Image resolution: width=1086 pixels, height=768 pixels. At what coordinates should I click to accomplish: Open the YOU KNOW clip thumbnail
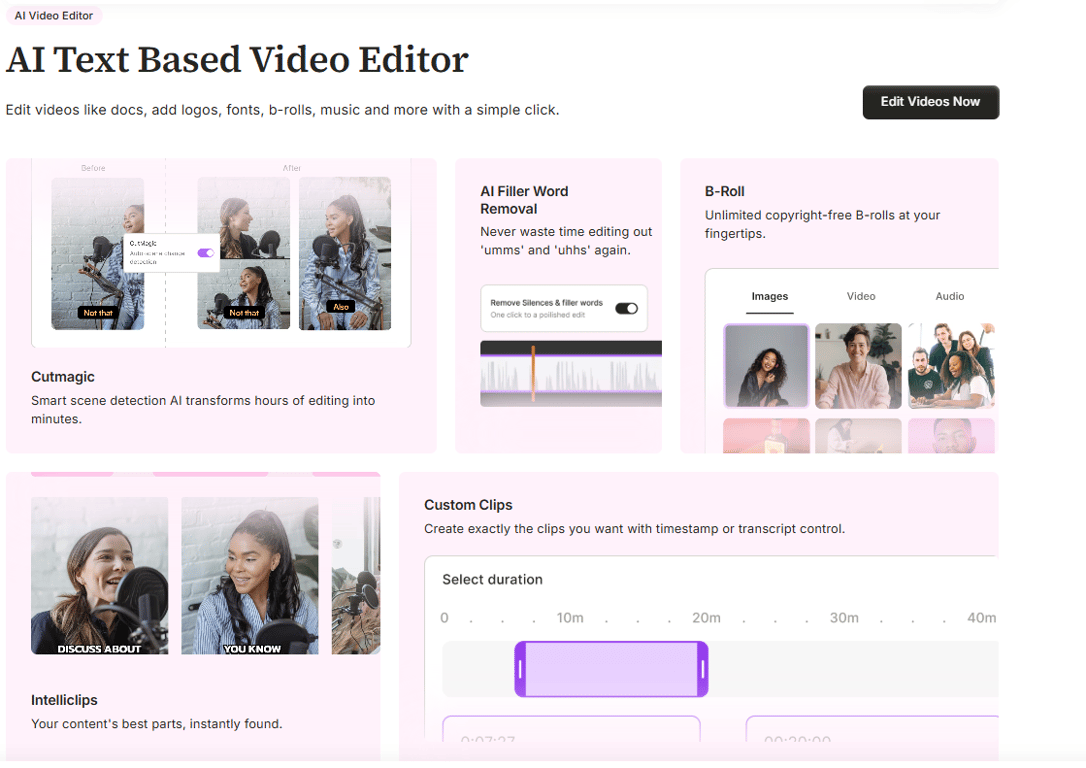(x=250, y=575)
